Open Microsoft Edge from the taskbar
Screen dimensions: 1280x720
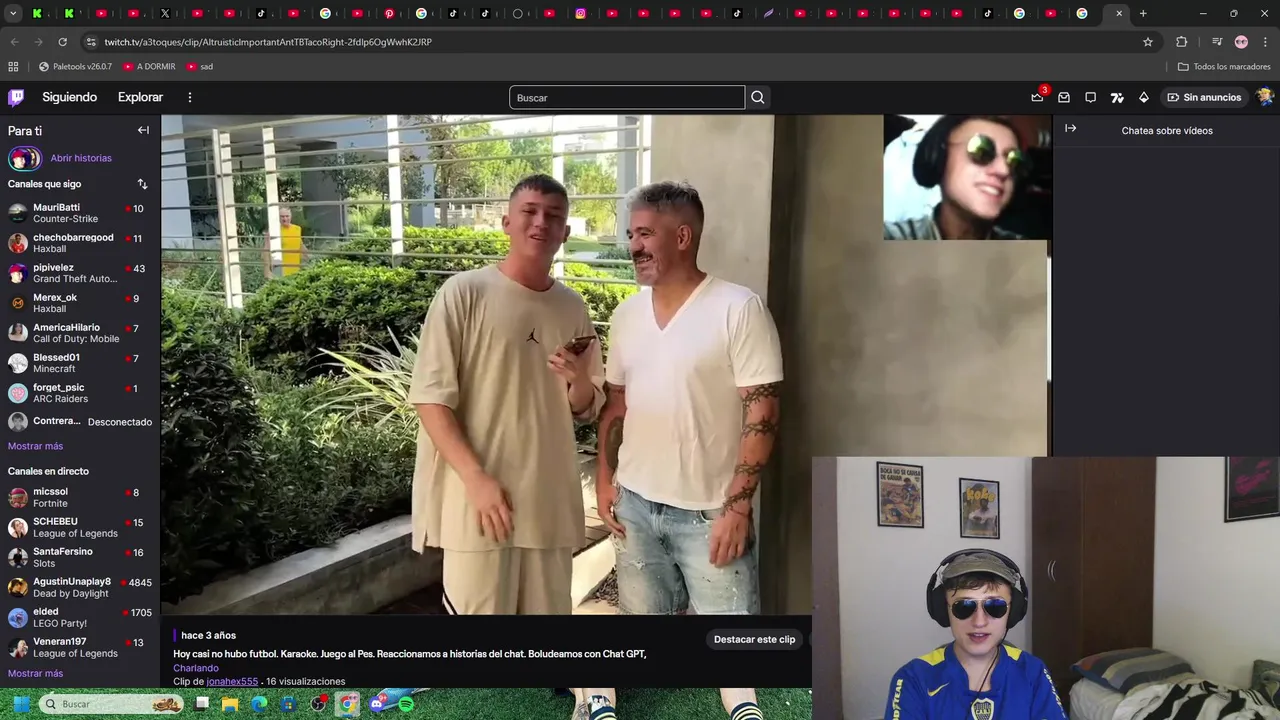[260, 704]
